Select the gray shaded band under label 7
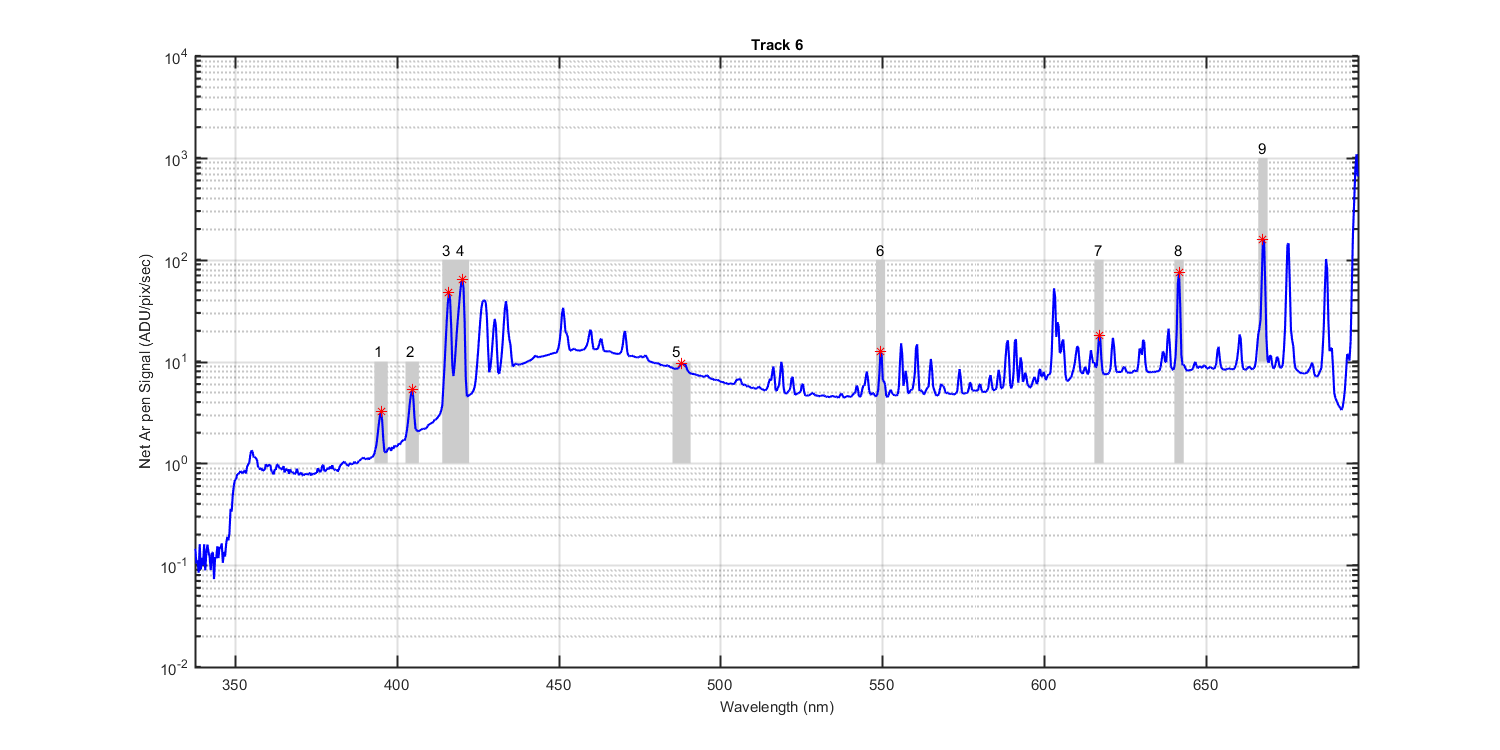 coord(1098,362)
